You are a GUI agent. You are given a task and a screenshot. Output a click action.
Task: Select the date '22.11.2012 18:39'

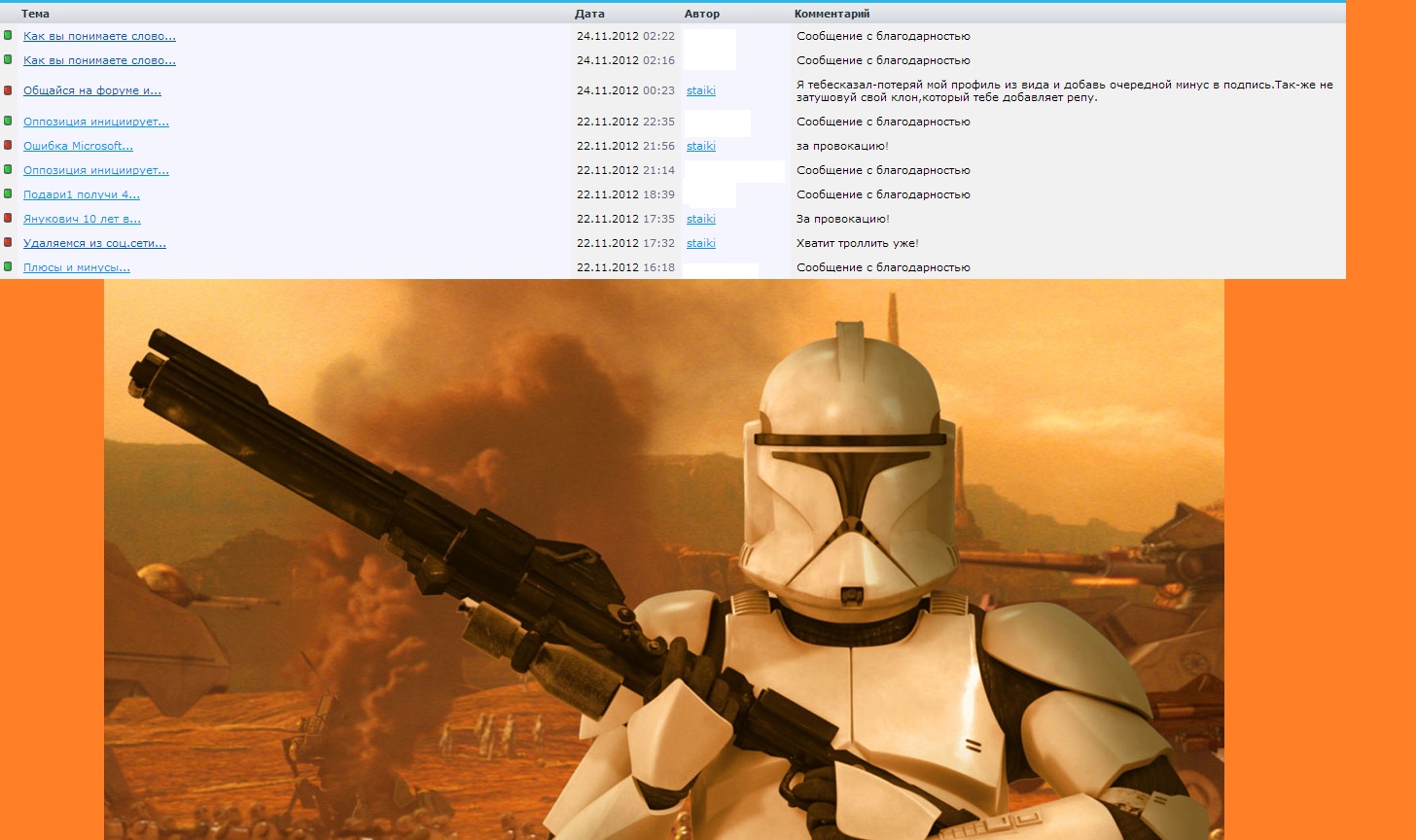(625, 194)
